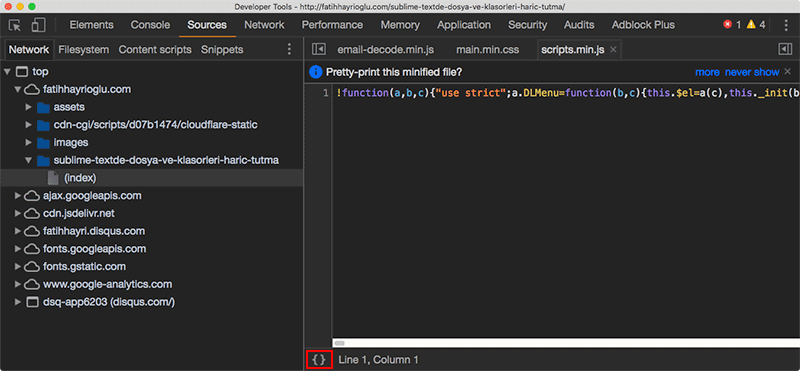Collapse the top frame tree node
The width and height of the screenshot is (800, 371).
(7, 71)
